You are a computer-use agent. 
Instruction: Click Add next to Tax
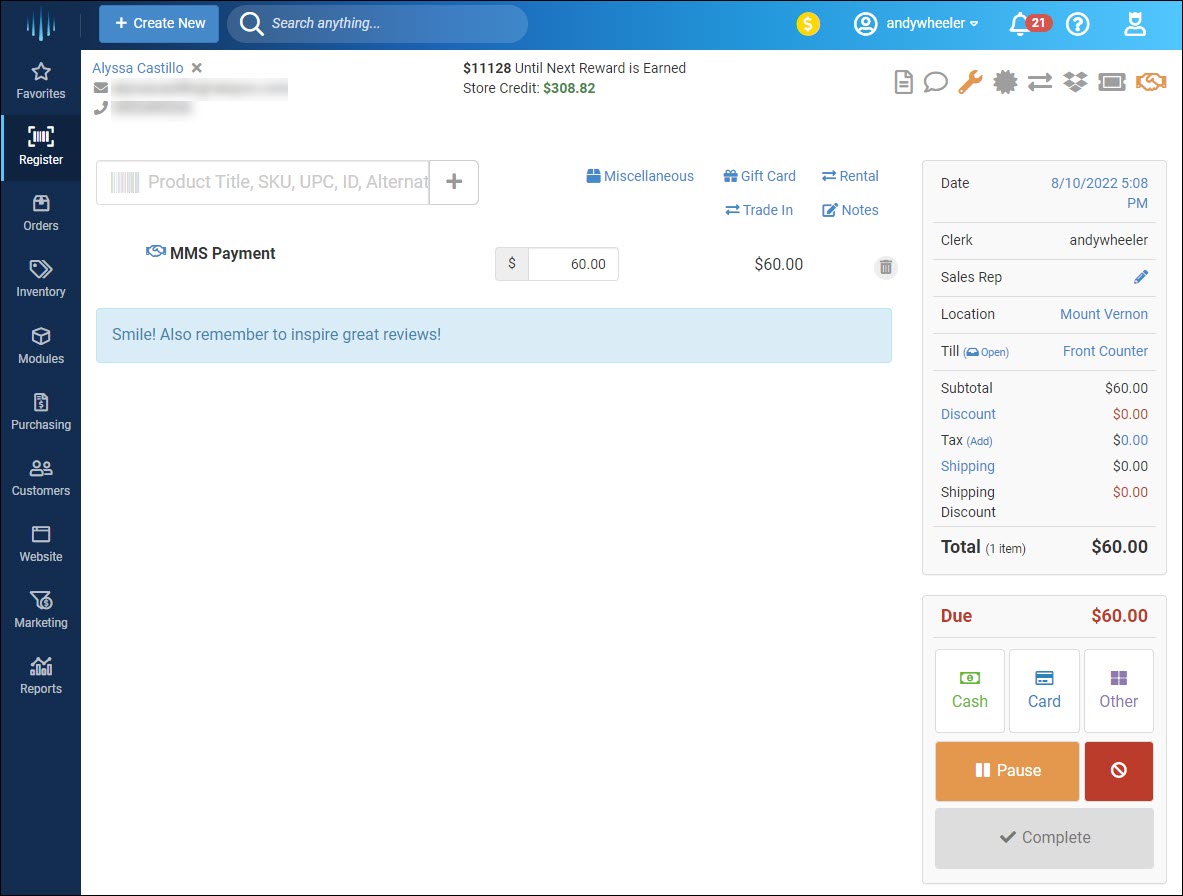coord(979,441)
